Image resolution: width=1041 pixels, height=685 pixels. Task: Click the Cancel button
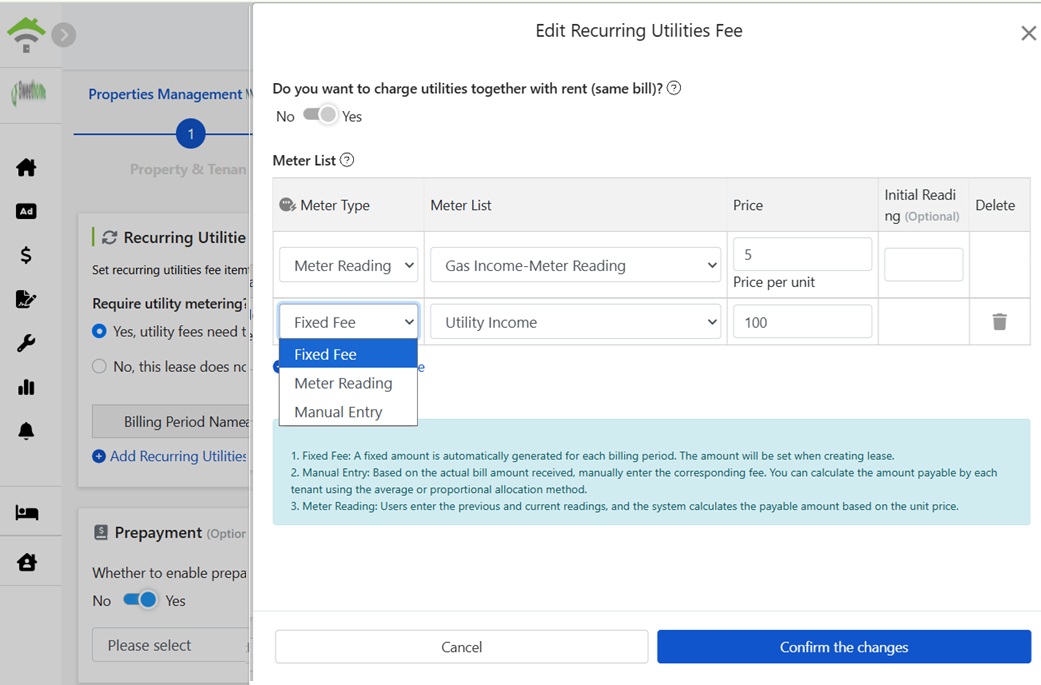pos(461,647)
